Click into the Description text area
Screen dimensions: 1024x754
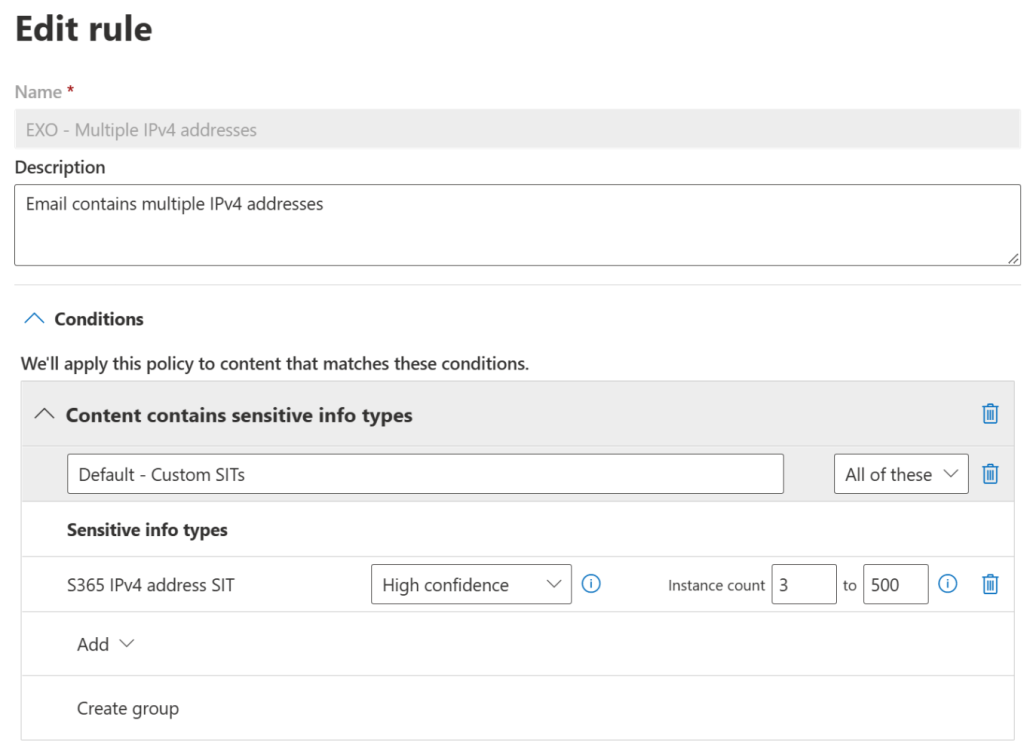tap(517, 225)
